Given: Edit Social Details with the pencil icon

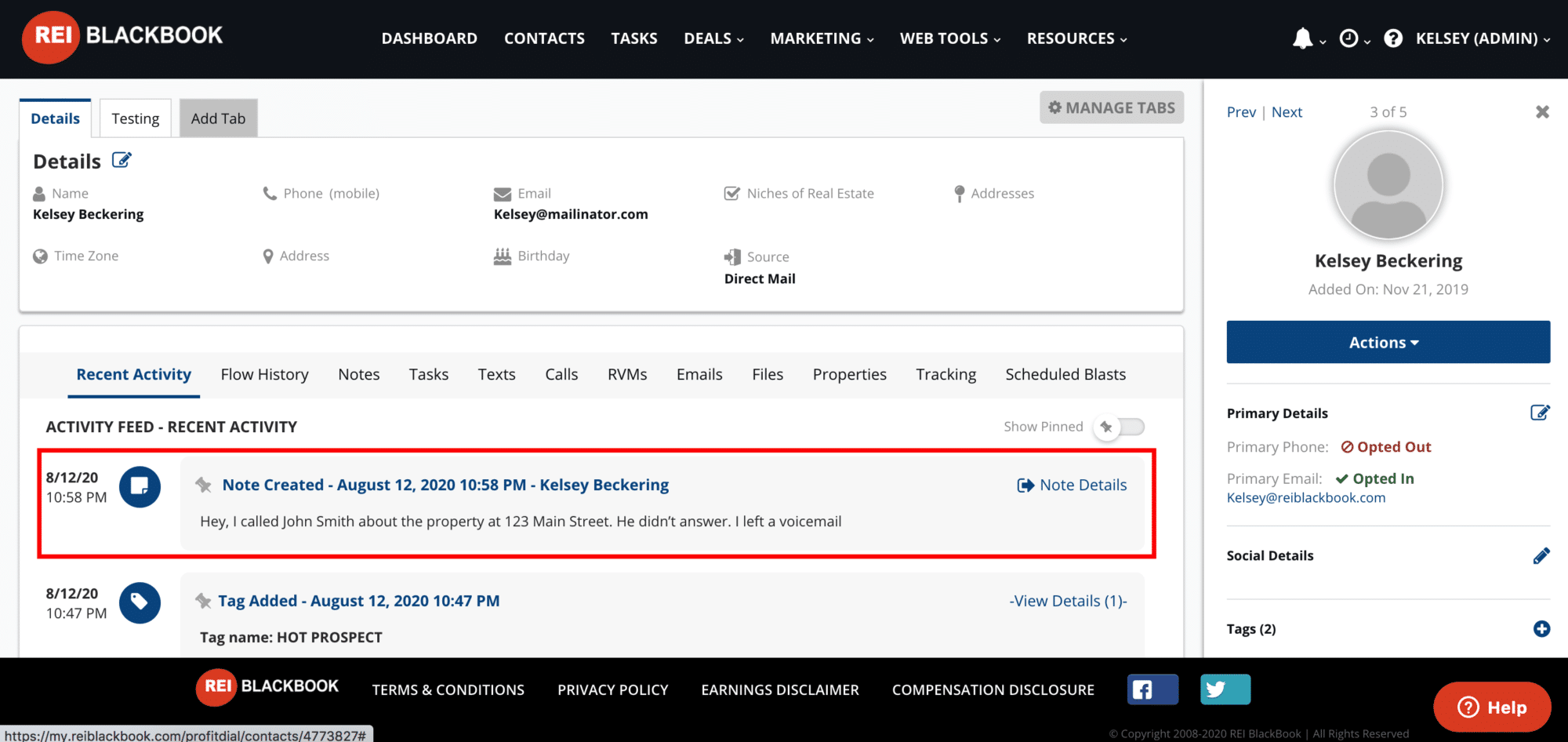Looking at the screenshot, I should [x=1541, y=555].
